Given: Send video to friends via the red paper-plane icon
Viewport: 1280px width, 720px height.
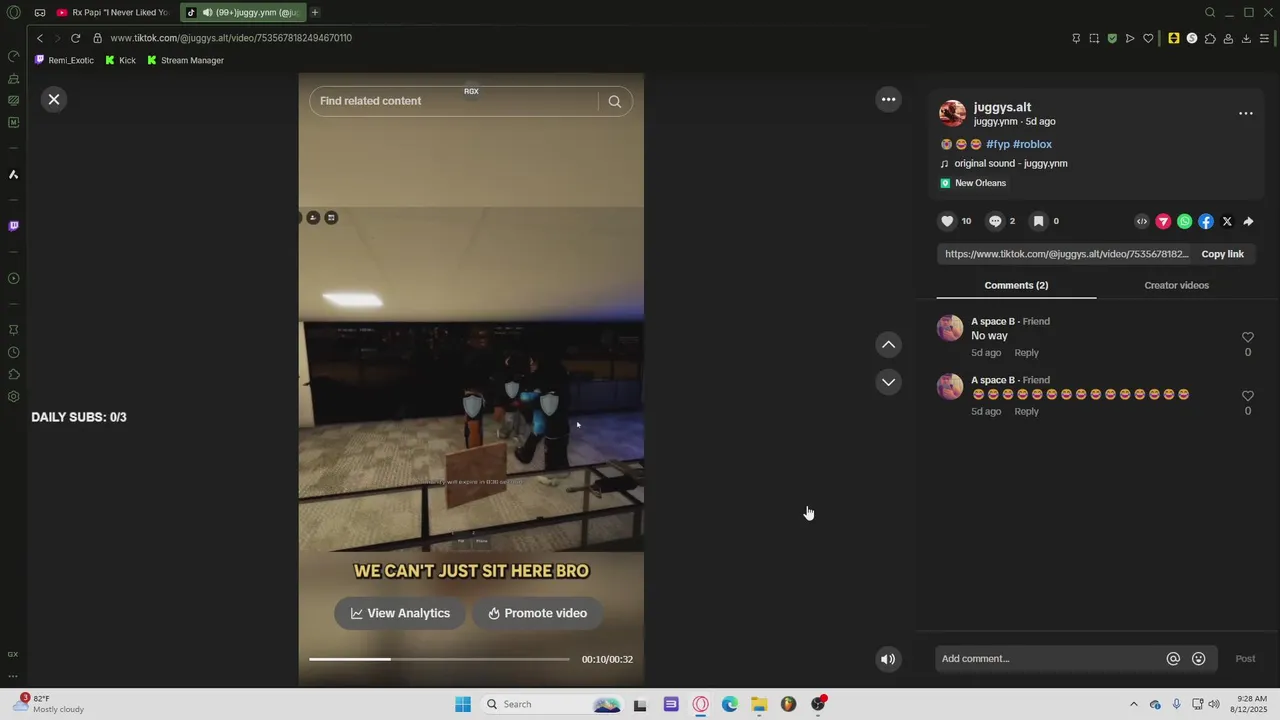Looking at the screenshot, I should pos(1163,221).
